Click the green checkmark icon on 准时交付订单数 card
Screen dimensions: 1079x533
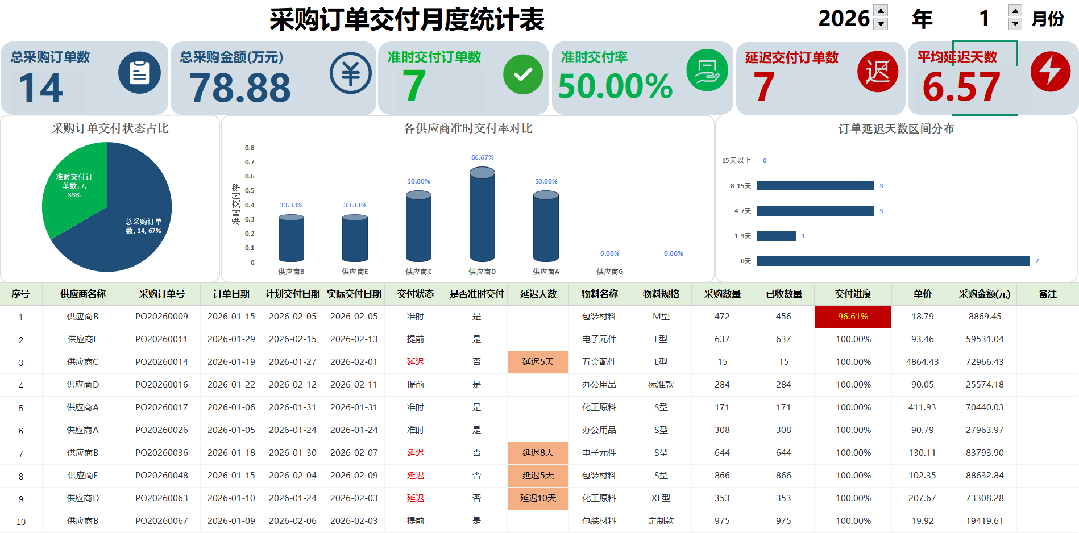(523, 75)
